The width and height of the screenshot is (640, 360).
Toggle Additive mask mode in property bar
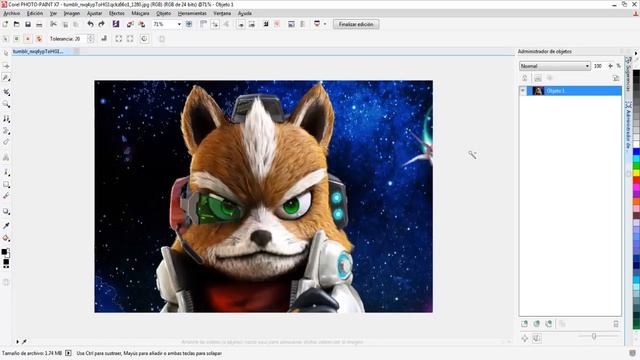(x=16, y=39)
